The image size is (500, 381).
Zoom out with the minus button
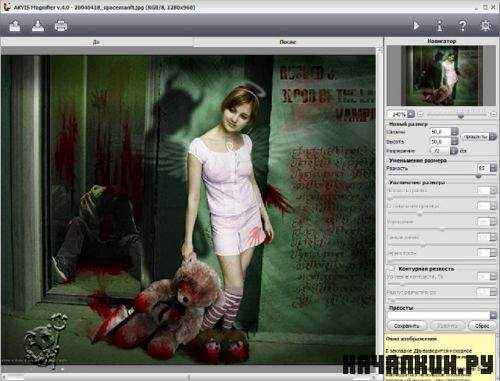[420, 114]
